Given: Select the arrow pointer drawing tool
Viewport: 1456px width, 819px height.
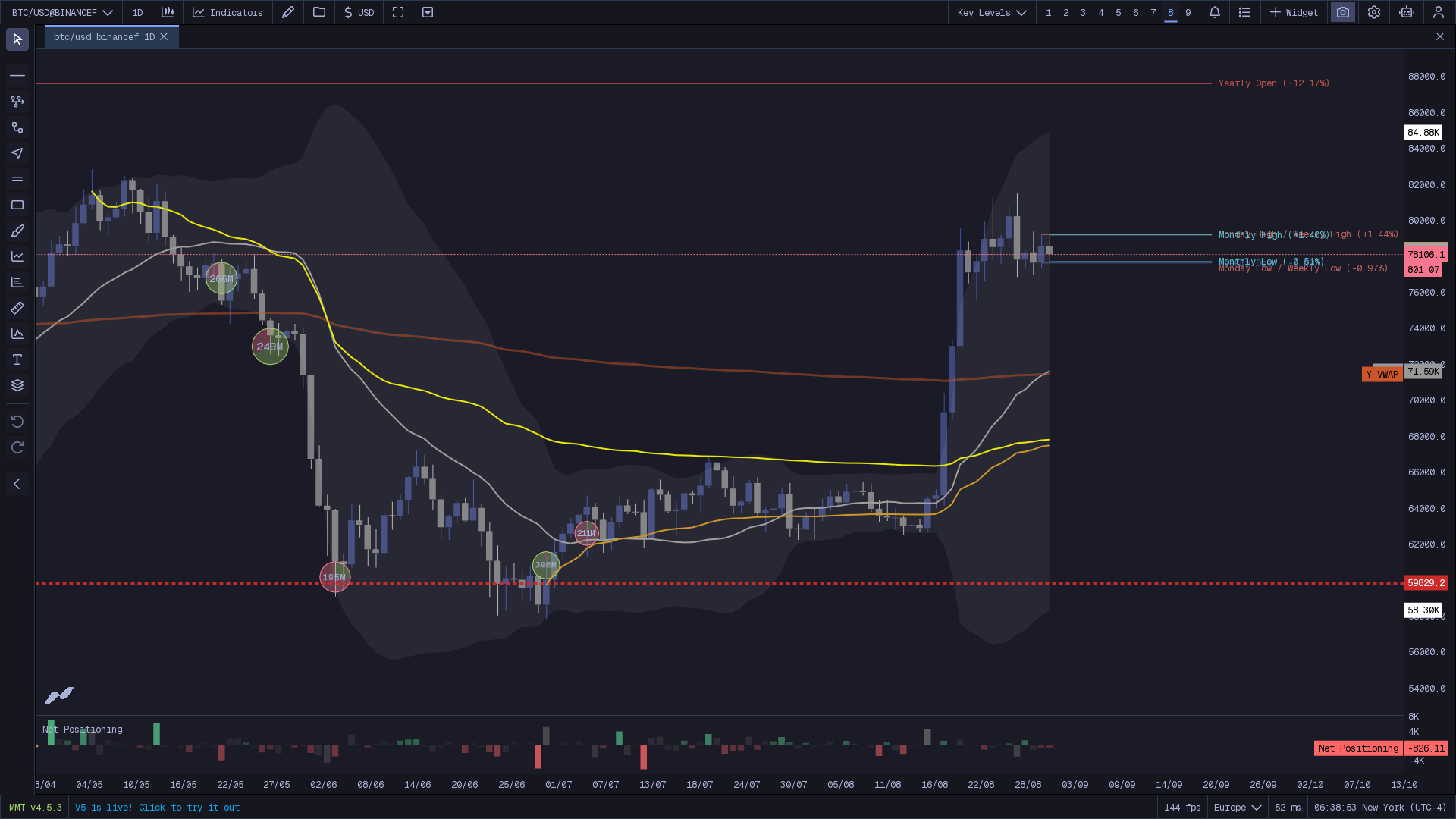Looking at the screenshot, I should point(17,153).
